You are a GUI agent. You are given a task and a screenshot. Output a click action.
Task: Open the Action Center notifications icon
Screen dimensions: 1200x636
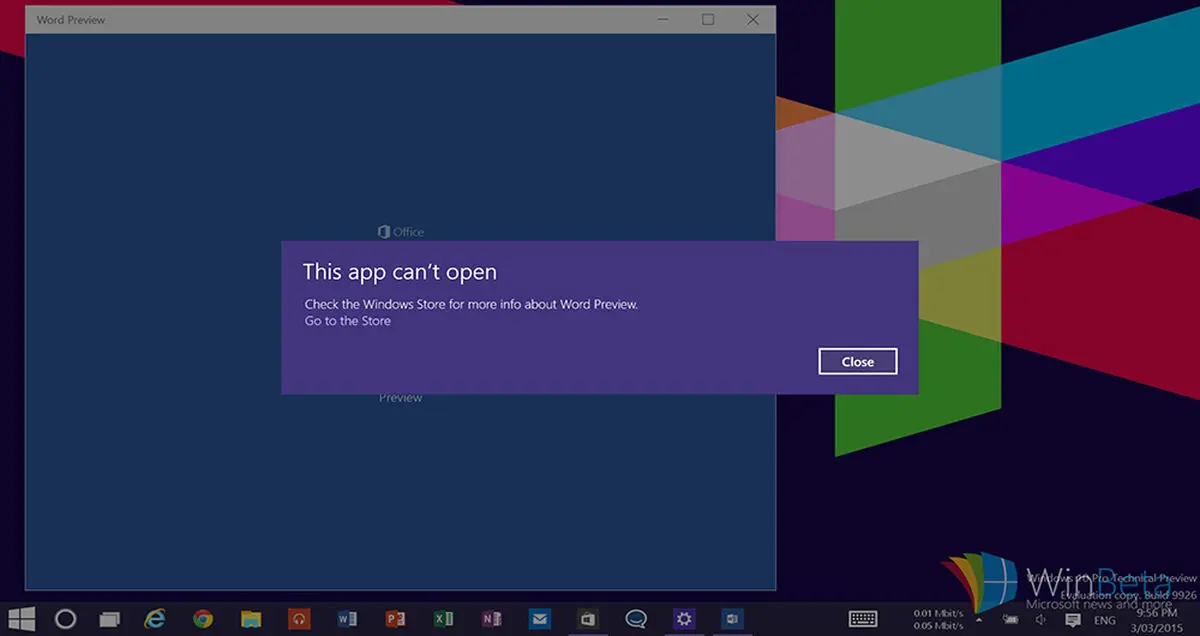(1073, 620)
